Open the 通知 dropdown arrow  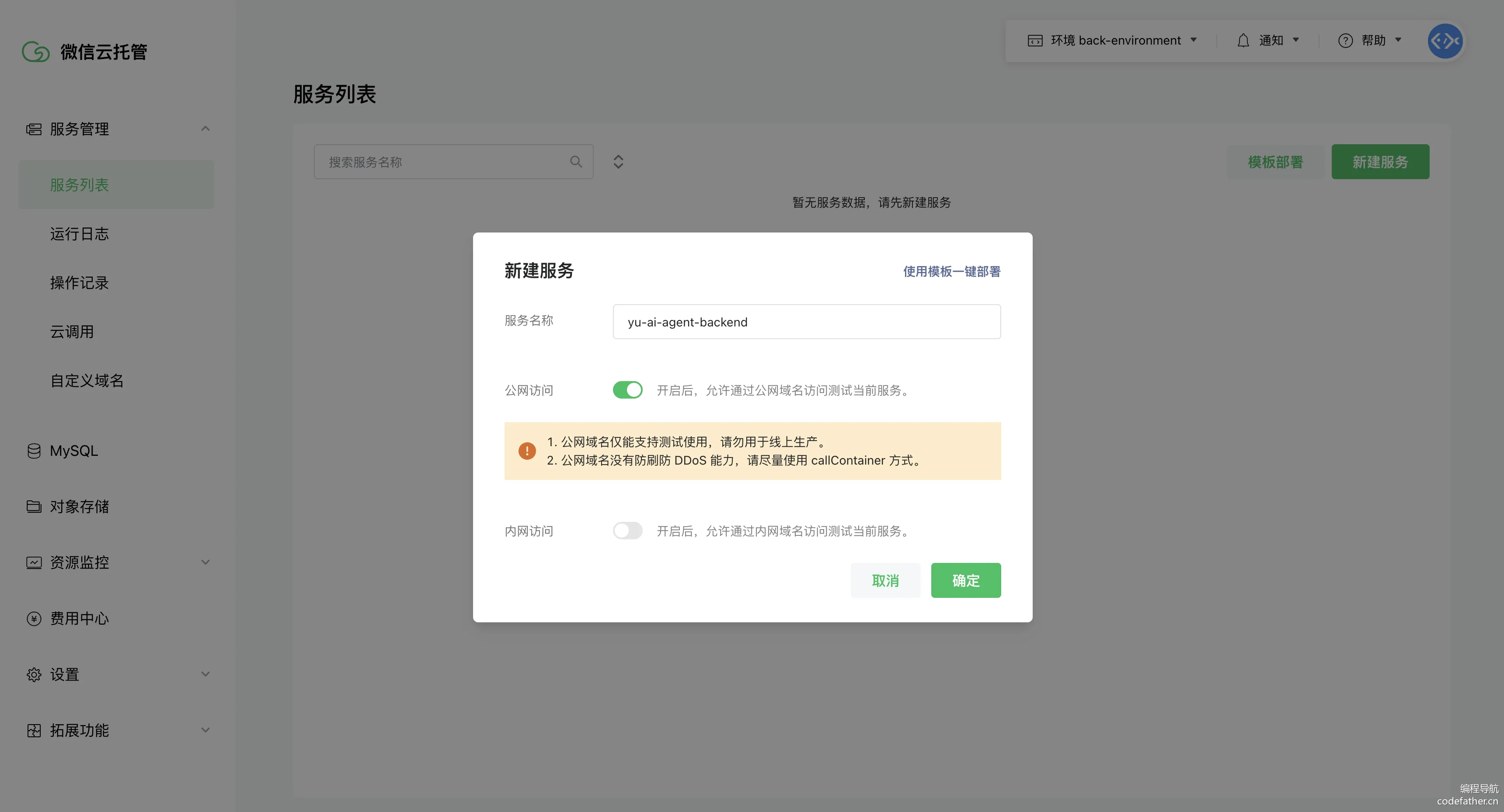1295,40
